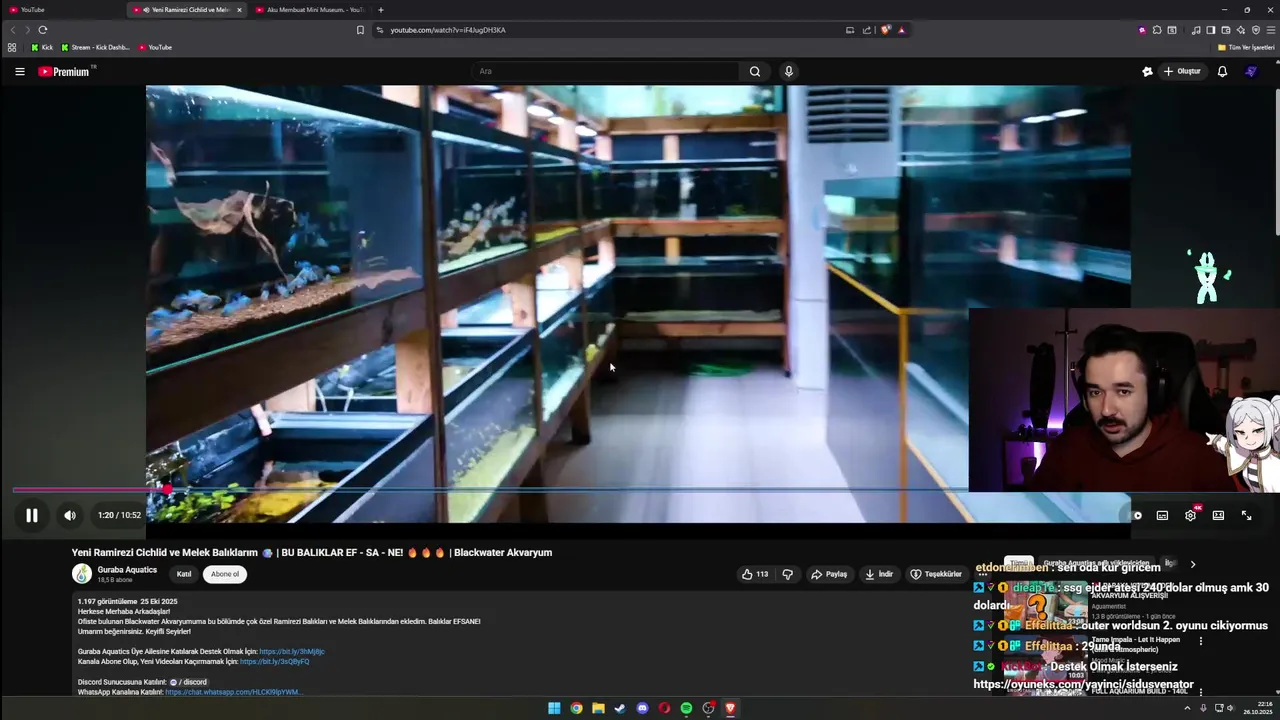Open Spotify from the taskbar
The image size is (1280, 720).
tap(686, 708)
